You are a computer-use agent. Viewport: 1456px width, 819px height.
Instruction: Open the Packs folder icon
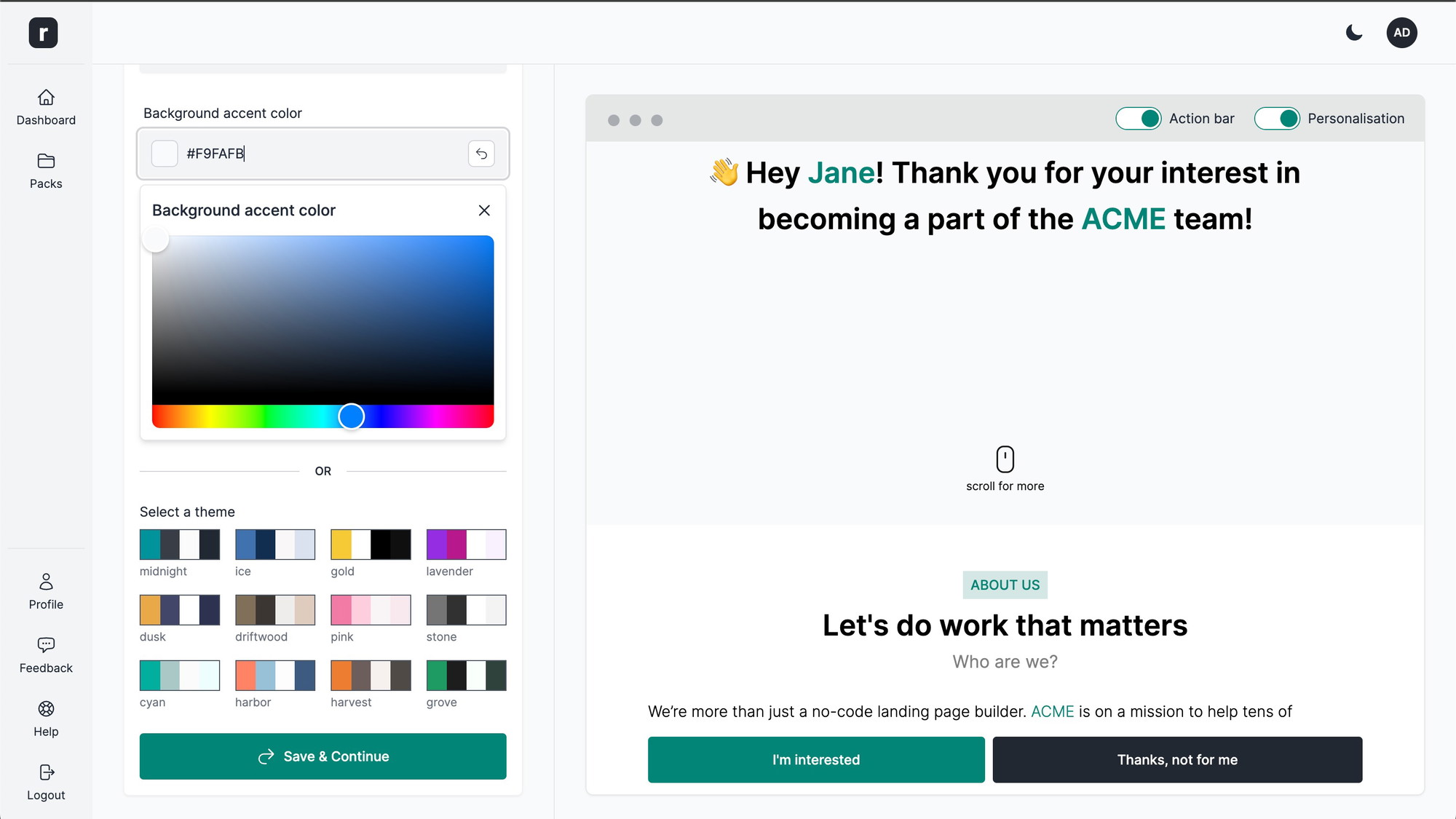click(x=46, y=161)
